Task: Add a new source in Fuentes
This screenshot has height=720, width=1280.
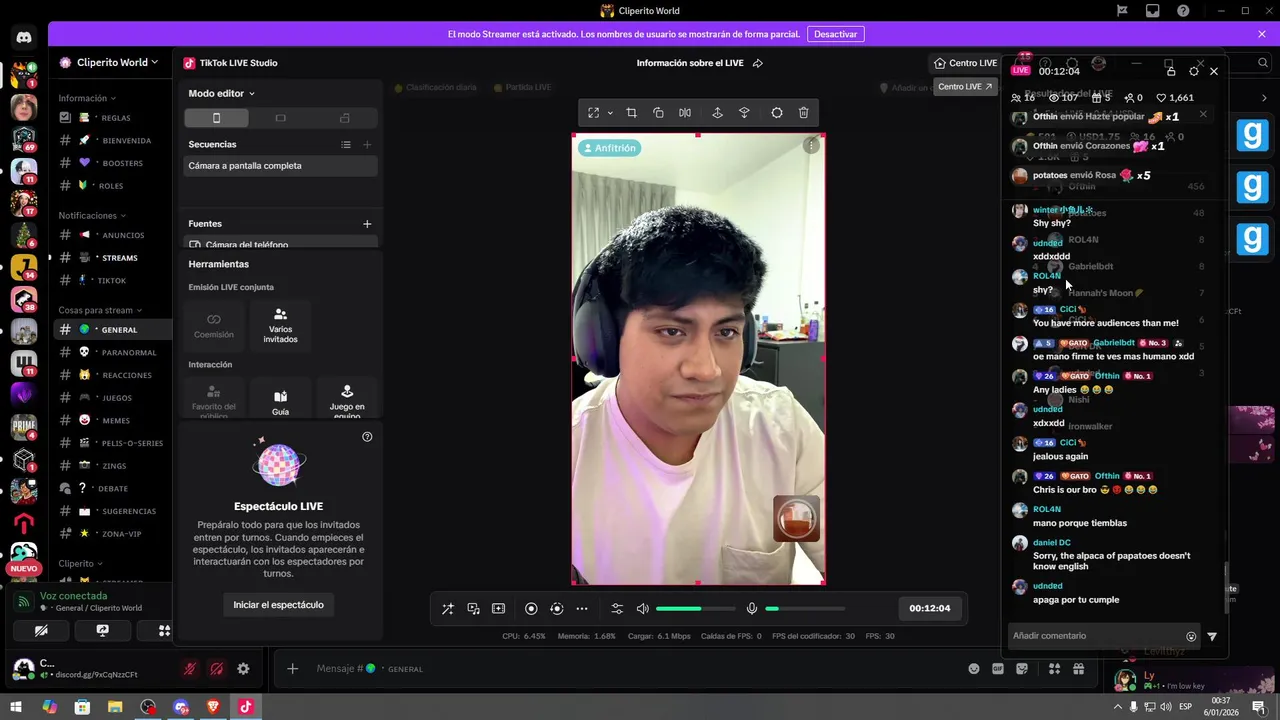Action: pos(367,224)
